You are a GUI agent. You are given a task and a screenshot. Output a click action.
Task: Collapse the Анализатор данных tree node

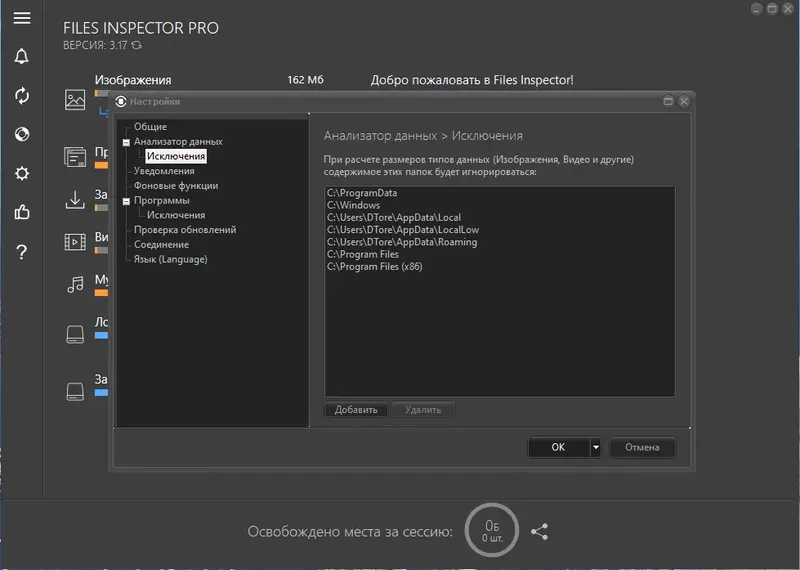[126, 142]
